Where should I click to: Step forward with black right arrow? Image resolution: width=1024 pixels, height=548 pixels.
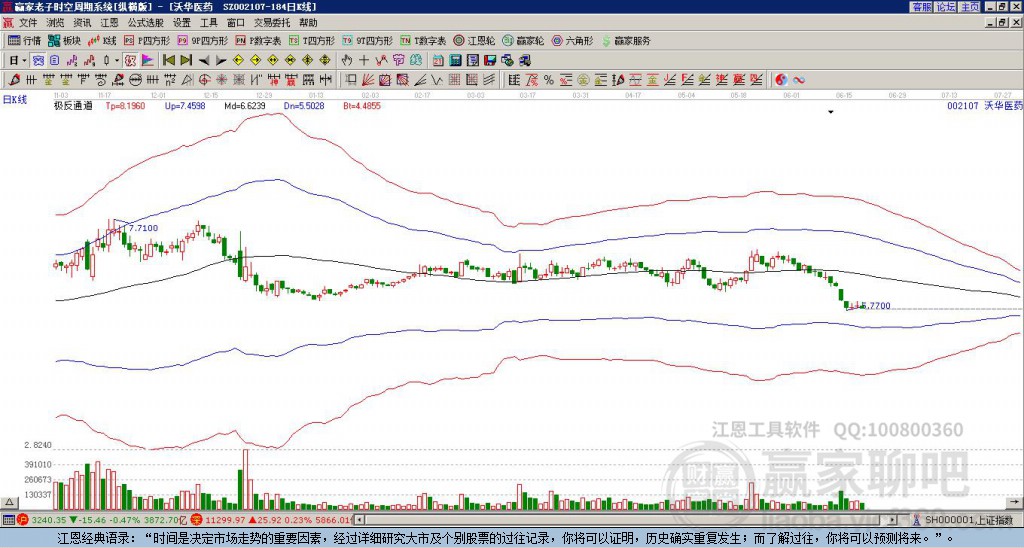[221, 61]
